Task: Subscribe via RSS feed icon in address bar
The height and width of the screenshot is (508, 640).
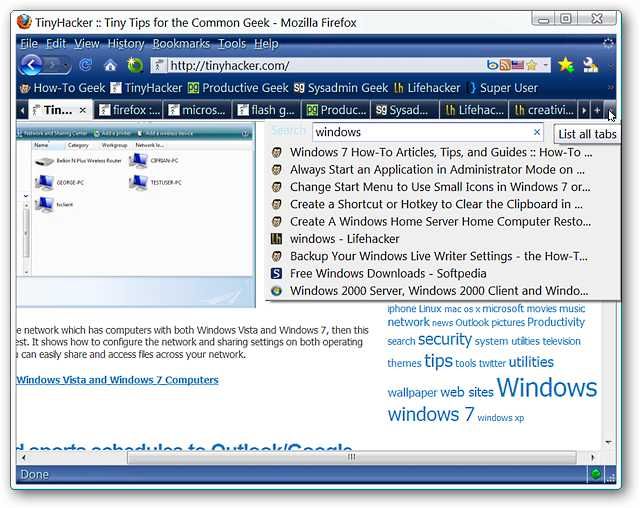Action: click(x=505, y=65)
